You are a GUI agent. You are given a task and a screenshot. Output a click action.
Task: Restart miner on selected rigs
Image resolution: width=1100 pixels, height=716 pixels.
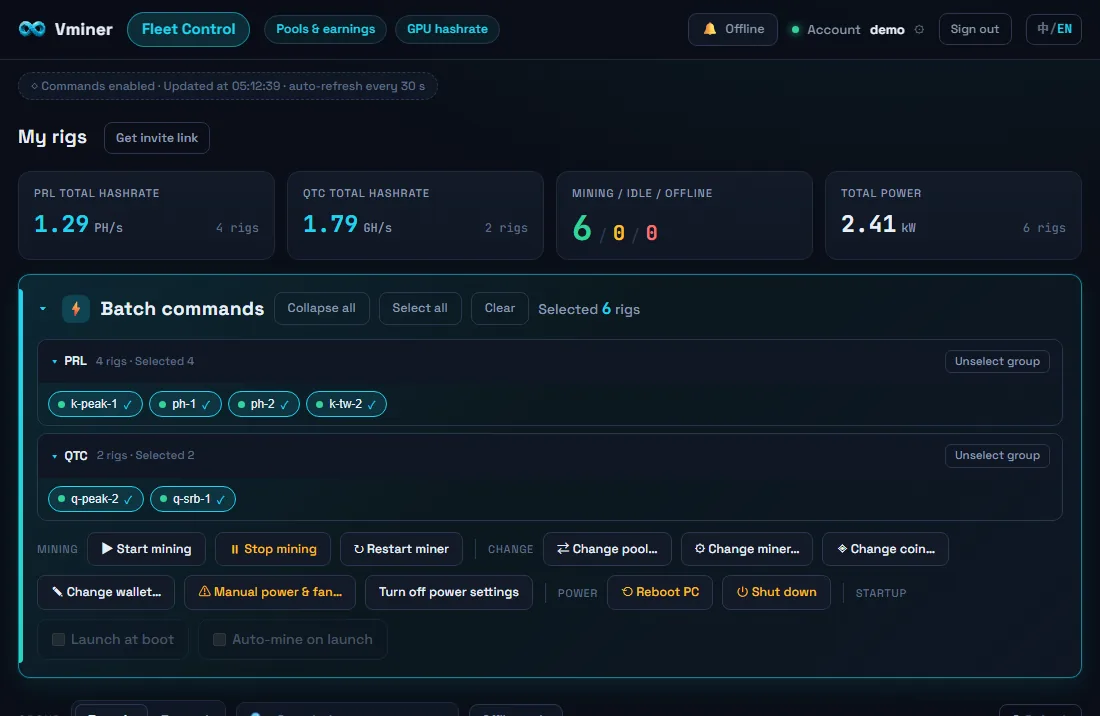(x=401, y=549)
